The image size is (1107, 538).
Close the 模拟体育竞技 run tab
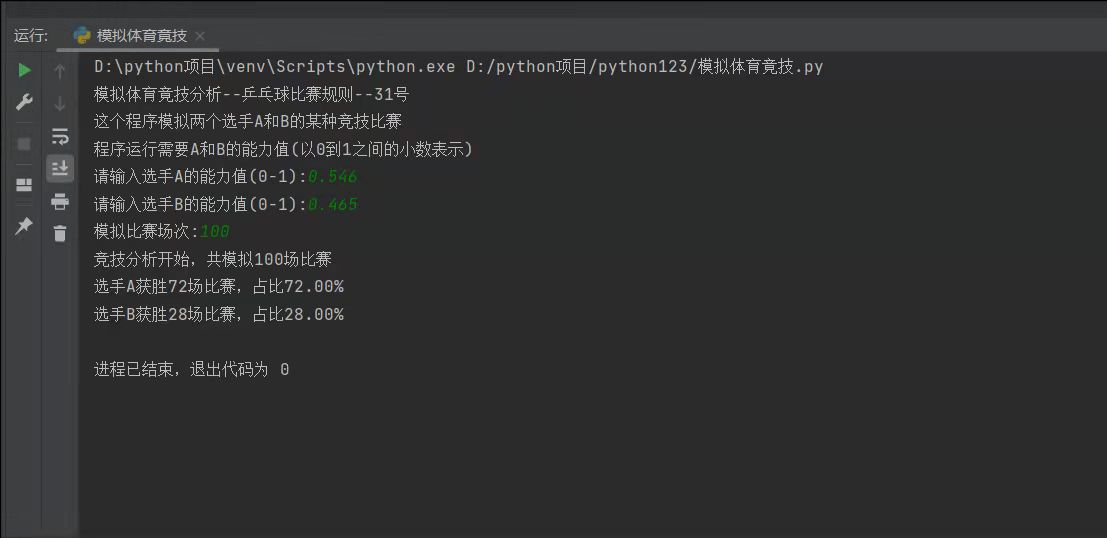point(200,36)
